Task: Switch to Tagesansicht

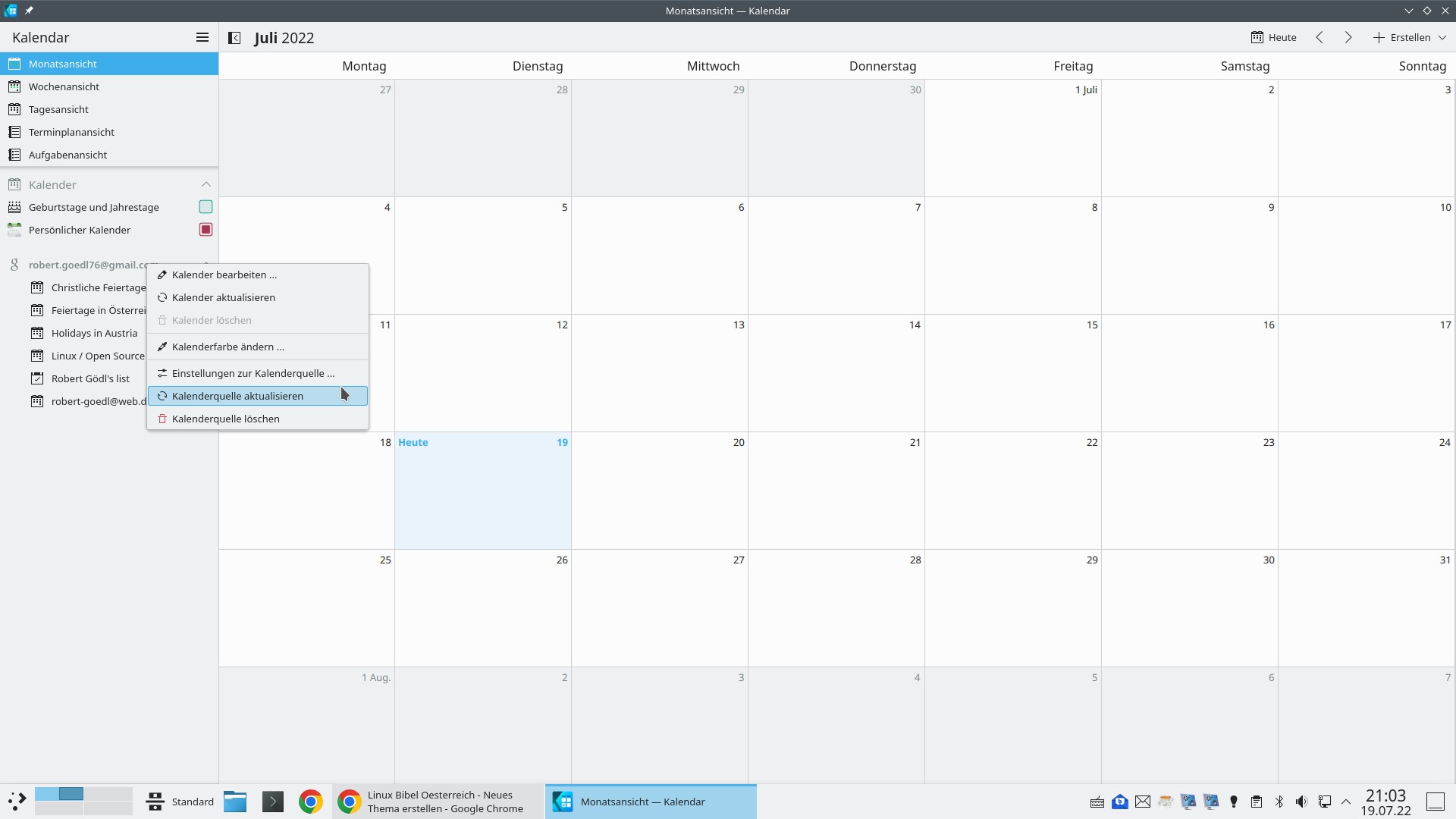Action: tap(57, 109)
